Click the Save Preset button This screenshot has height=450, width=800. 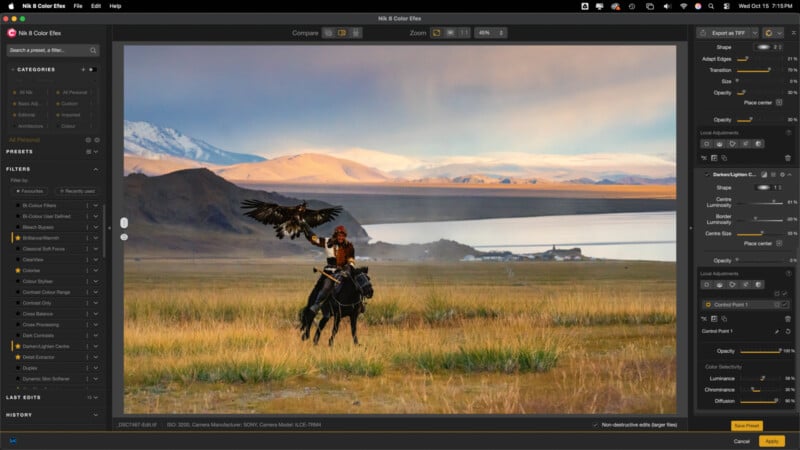point(746,425)
